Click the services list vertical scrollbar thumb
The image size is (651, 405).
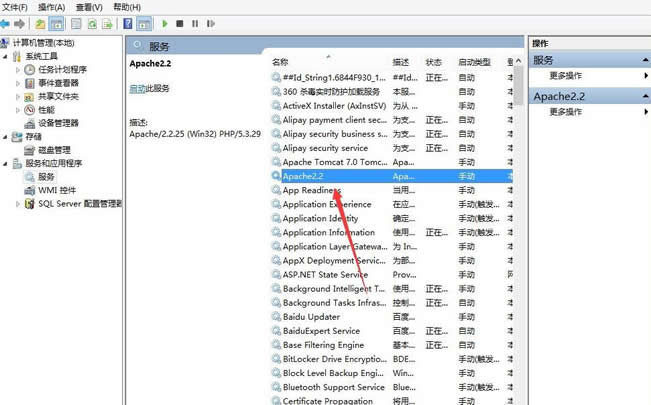[518, 85]
